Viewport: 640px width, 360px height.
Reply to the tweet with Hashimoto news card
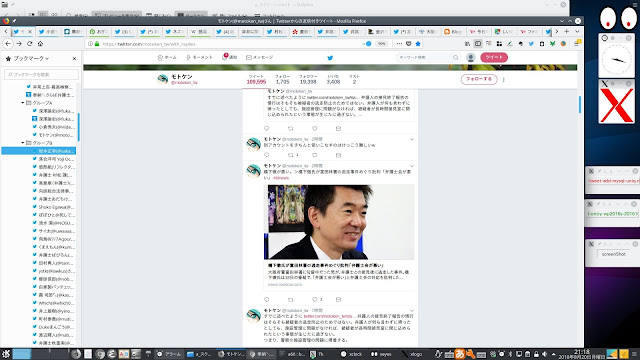[267, 300]
